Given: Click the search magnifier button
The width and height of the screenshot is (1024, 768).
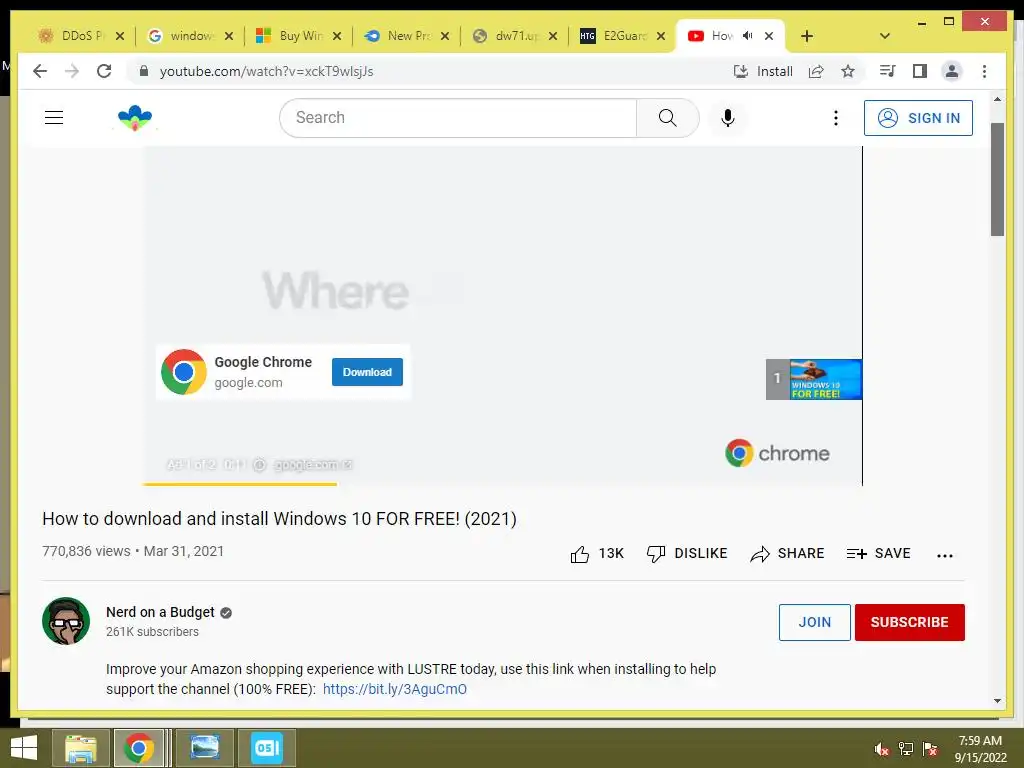Looking at the screenshot, I should tap(667, 118).
